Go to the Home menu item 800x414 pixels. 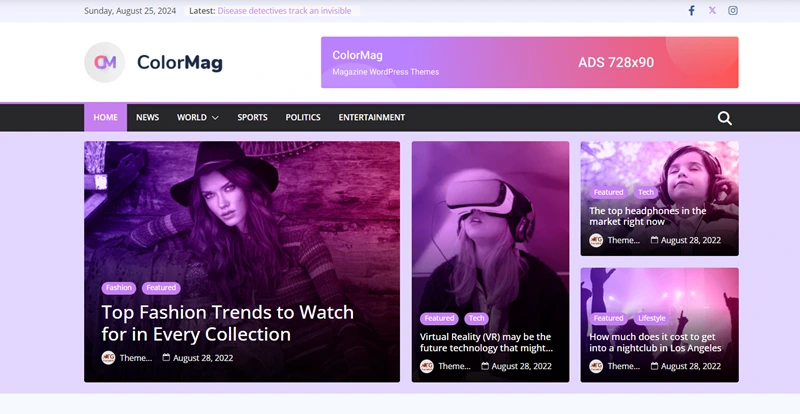106,117
